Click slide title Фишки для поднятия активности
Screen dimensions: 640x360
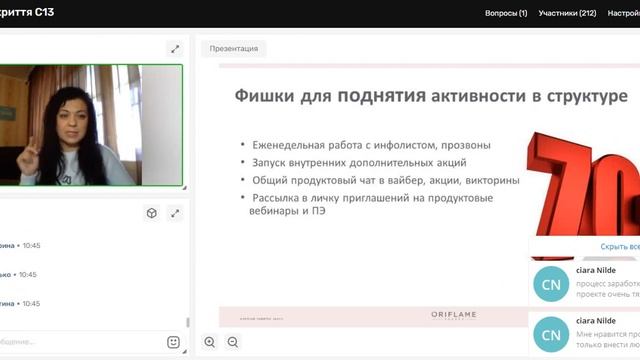pos(431,96)
